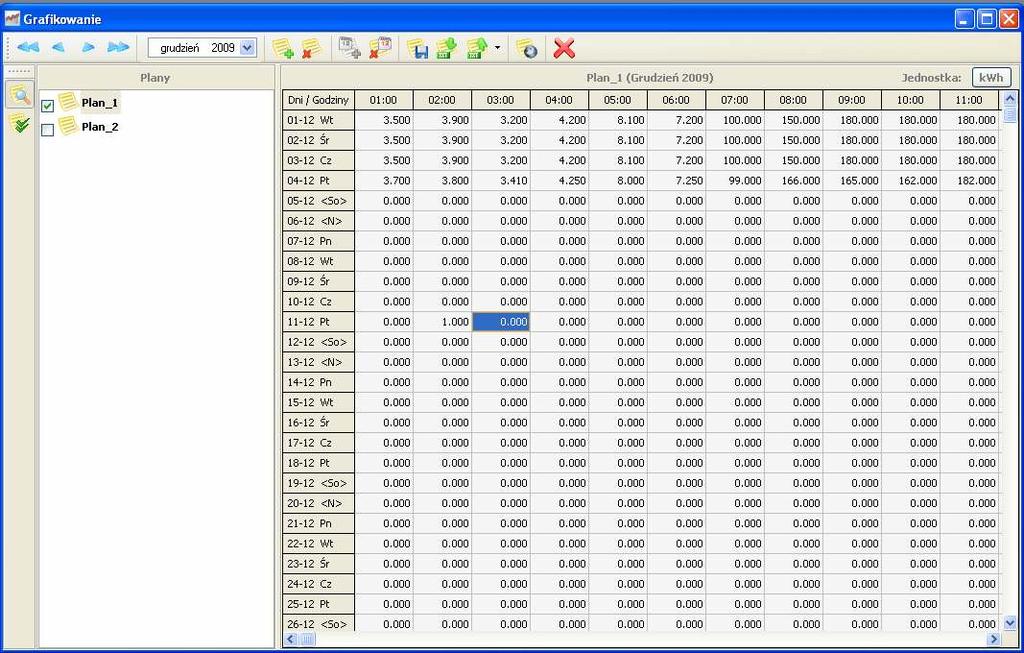
Task: Click the plan with globe icon
Action: [x=526, y=48]
